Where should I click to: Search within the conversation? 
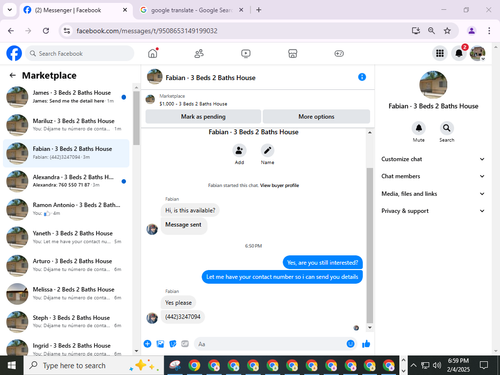coord(447,128)
